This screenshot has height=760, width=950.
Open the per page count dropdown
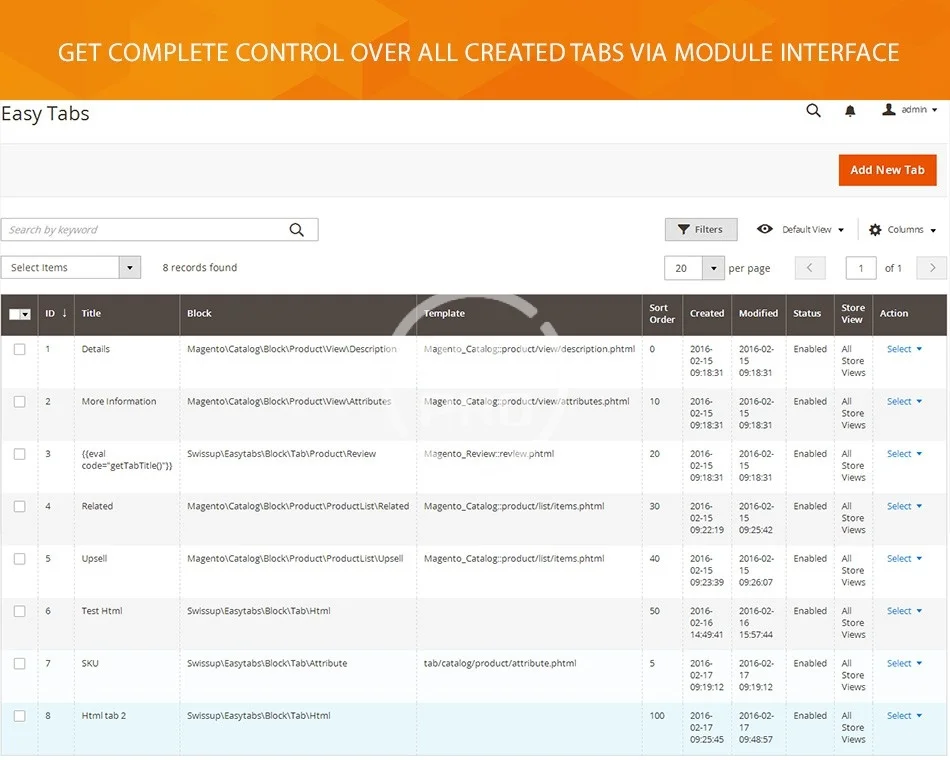[x=712, y=268]
